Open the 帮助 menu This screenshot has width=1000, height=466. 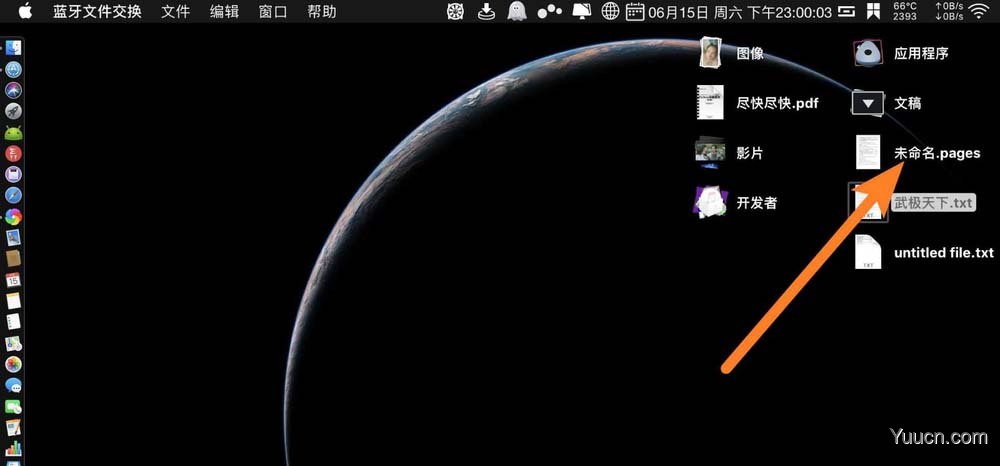click(x=321, y=11)
